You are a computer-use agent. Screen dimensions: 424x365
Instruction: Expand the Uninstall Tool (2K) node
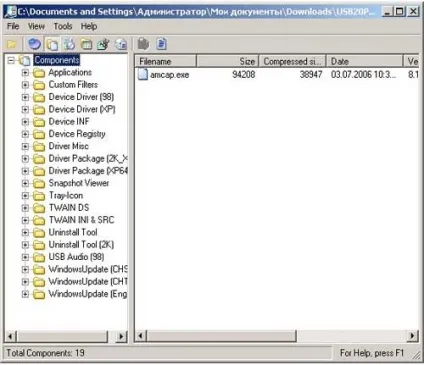25,245
